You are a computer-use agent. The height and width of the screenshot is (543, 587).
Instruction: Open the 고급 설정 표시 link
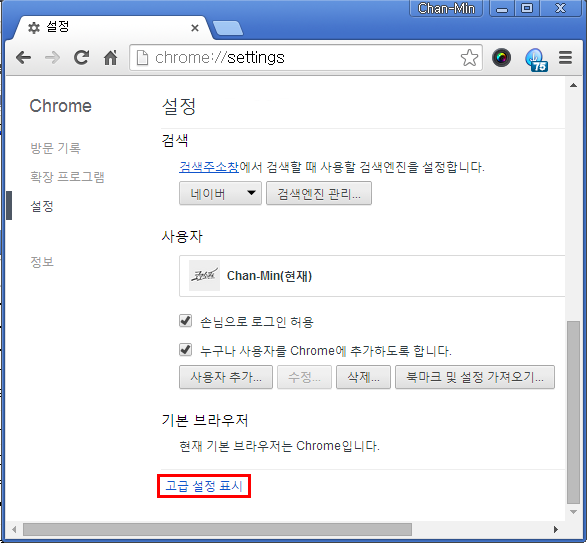coord(204,486)
